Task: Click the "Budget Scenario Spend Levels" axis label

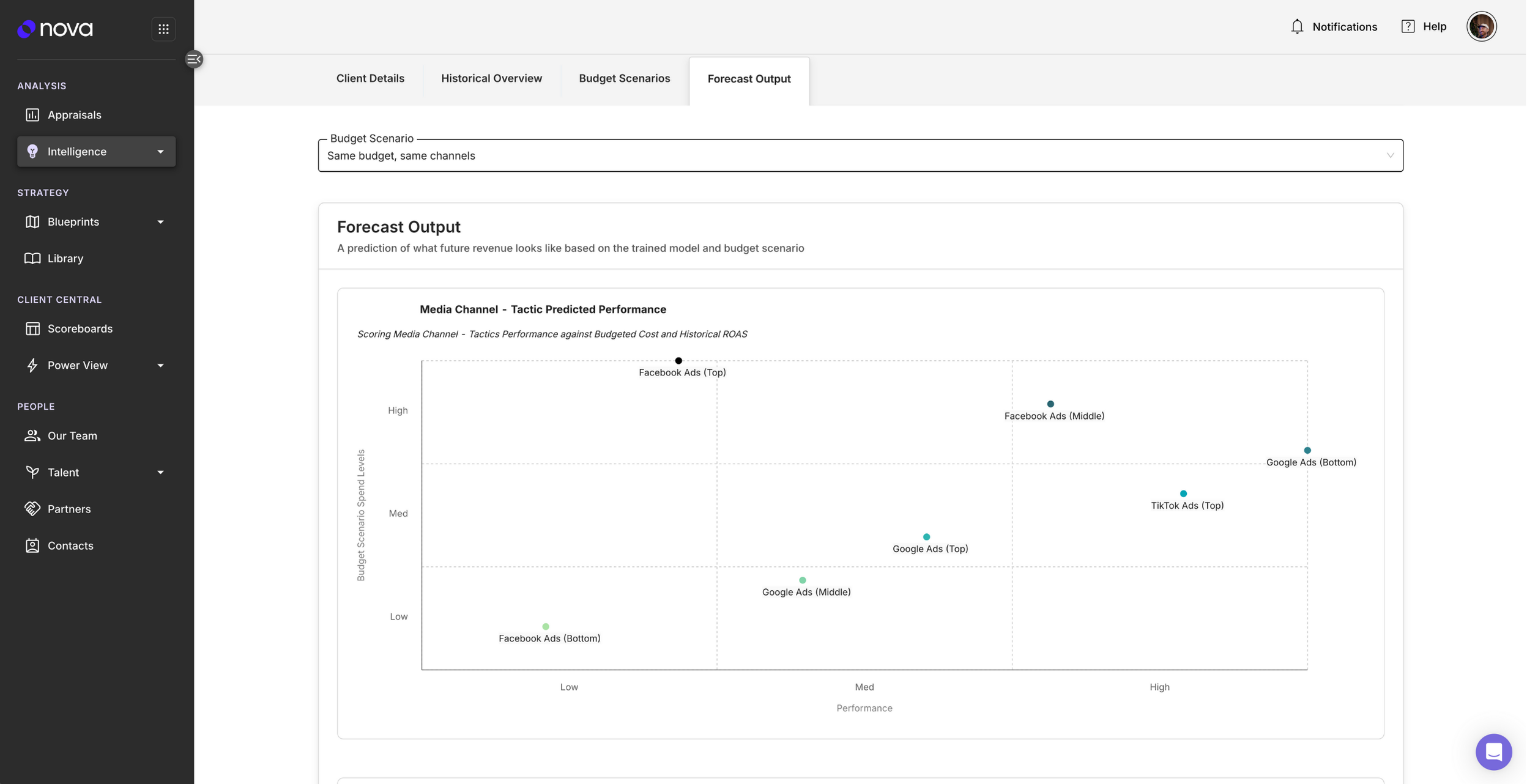Action: 361,515
